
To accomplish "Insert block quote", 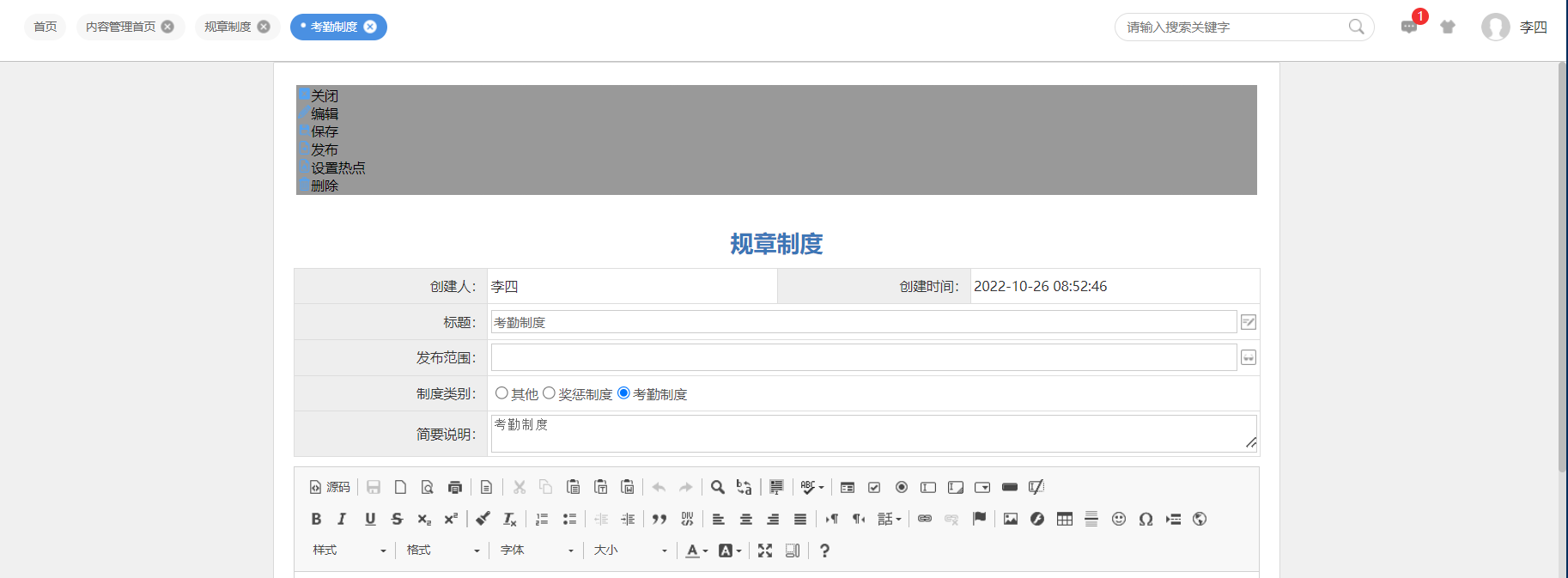I will point(659,519).
